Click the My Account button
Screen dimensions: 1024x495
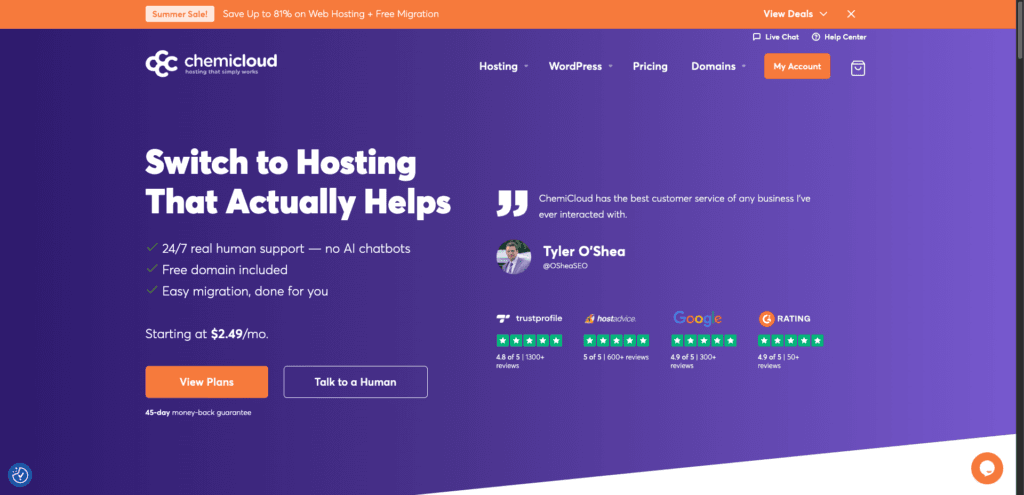click(797, 67)
